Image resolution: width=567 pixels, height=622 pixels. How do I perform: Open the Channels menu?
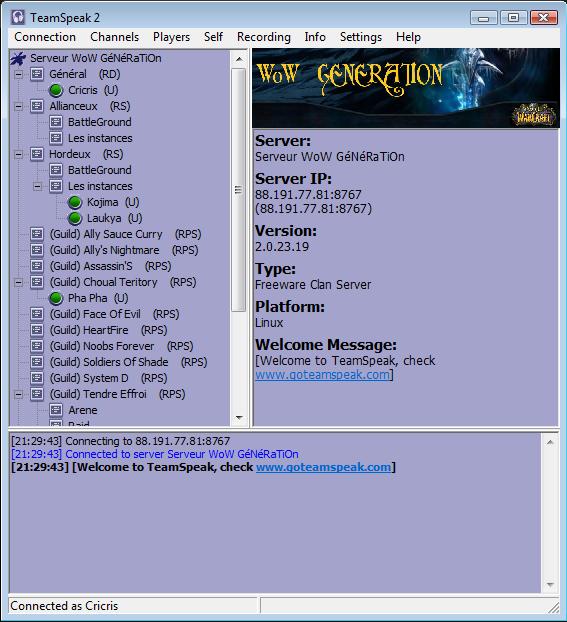[x=114, y=37]
